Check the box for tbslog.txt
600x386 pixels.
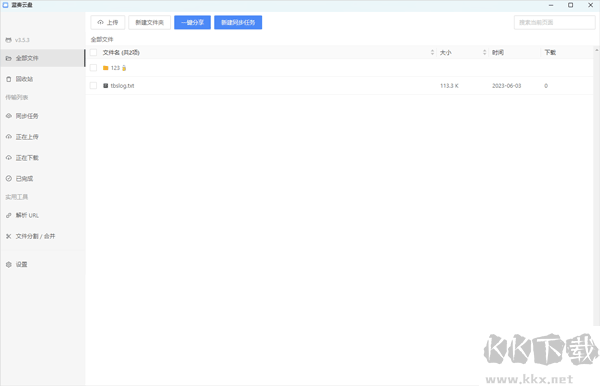[93, 85]
